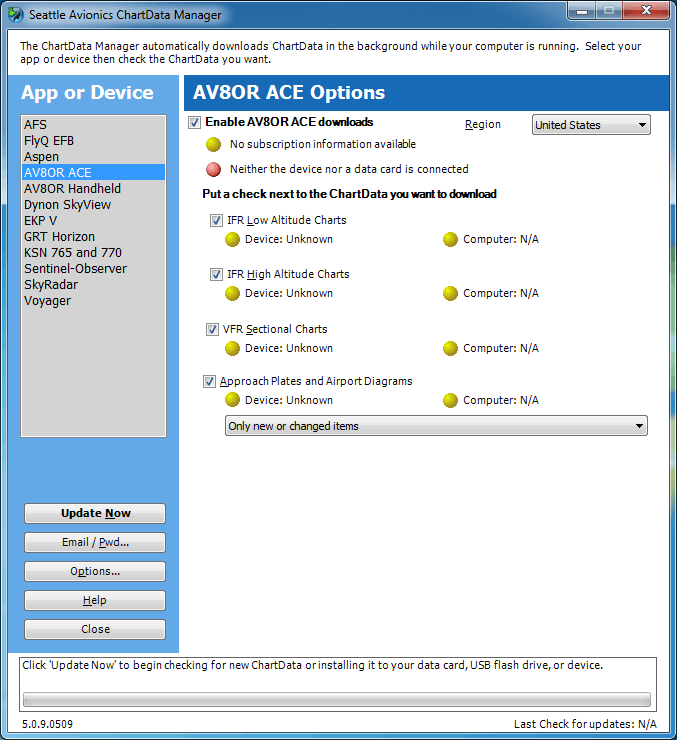Viewport: 677px width, 740px height.
Task: Click 'Computer: N/A' under VFR Sectional Charts
Action: [501, 348]
